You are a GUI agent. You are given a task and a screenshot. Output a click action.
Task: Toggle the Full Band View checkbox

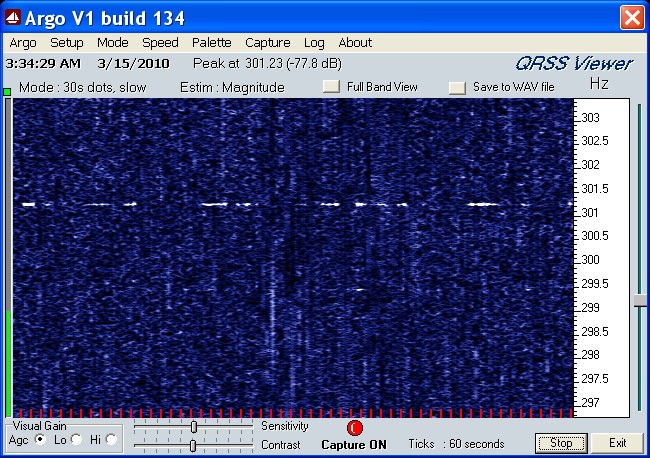[331, 87]
